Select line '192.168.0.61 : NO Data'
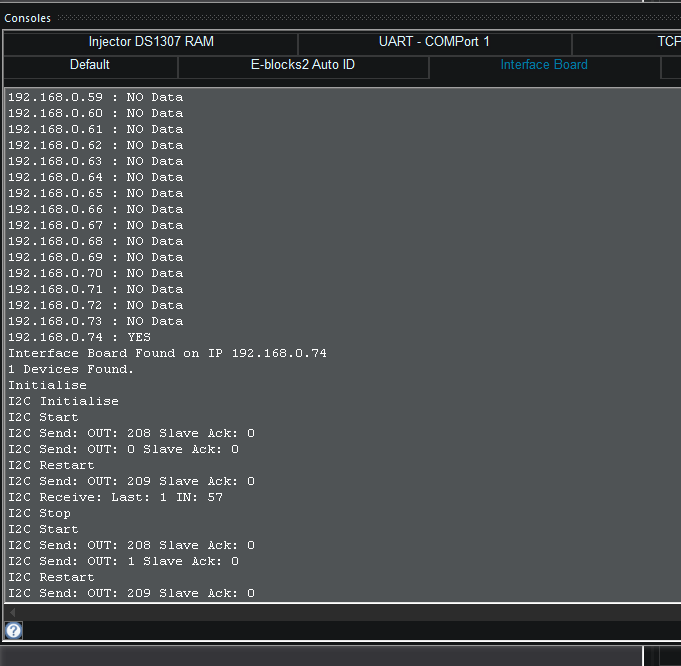Screen dimensions: 681x666 (96, 129)
